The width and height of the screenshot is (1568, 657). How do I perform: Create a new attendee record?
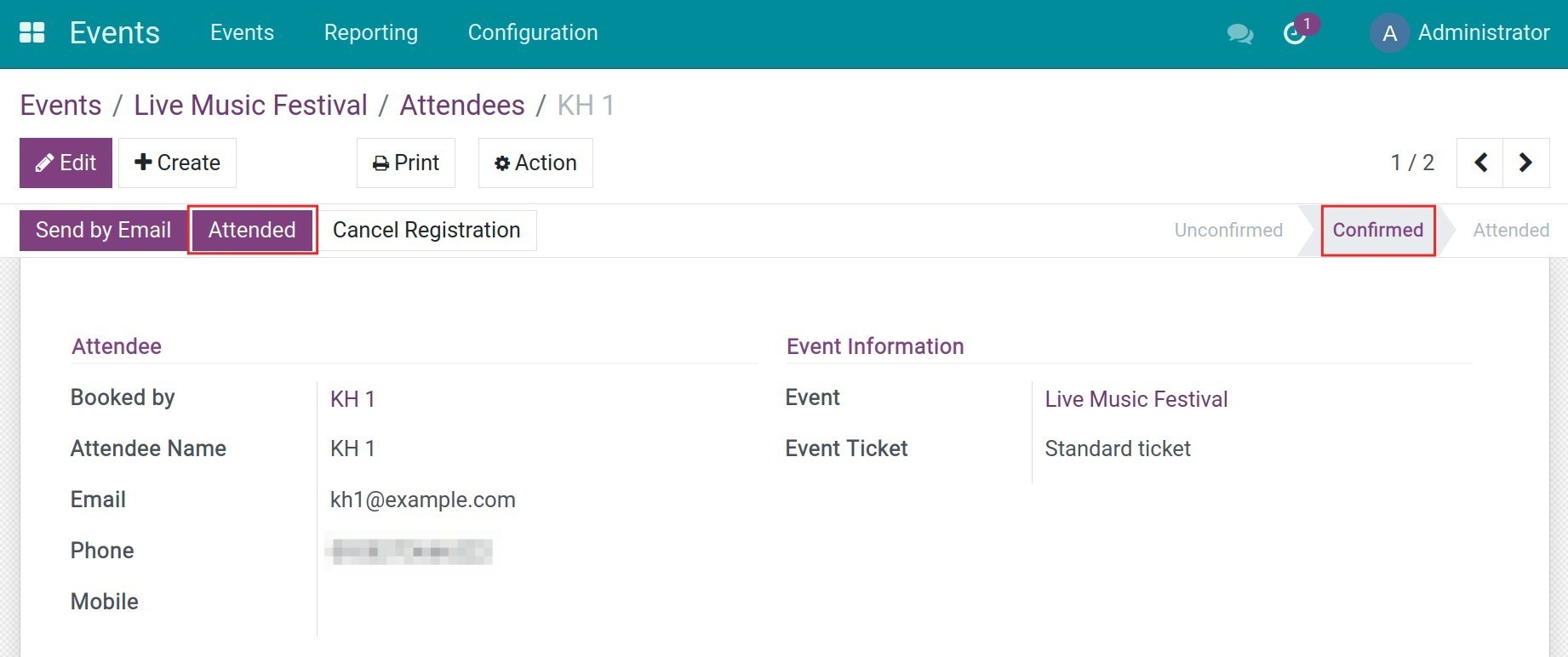point(177,163)
